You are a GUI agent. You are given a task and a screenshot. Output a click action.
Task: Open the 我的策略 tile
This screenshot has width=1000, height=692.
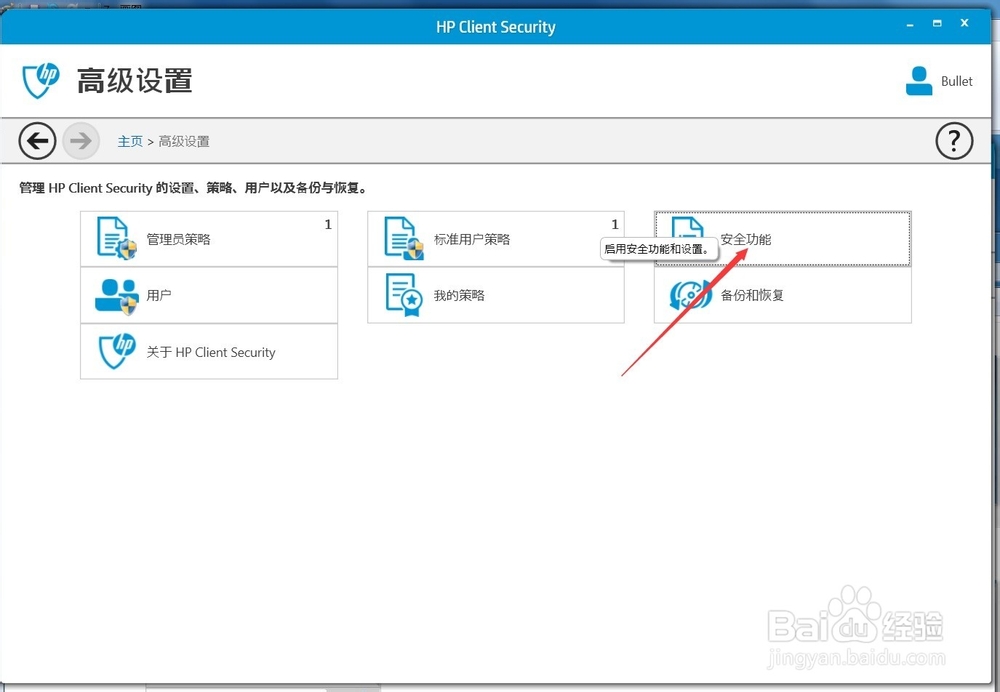coord(496,295)
